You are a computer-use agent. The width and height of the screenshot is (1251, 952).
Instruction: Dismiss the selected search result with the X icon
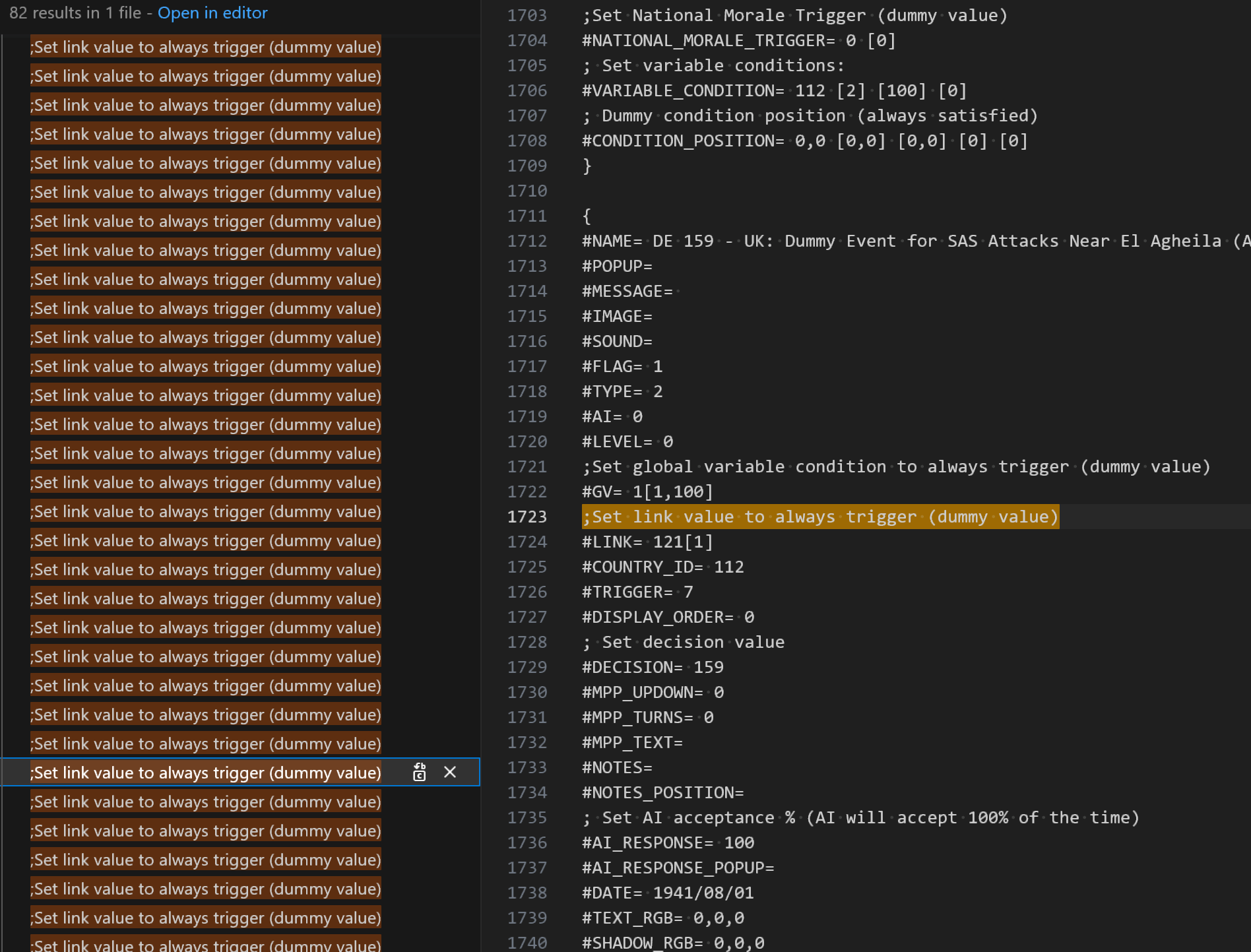[450, 772]
